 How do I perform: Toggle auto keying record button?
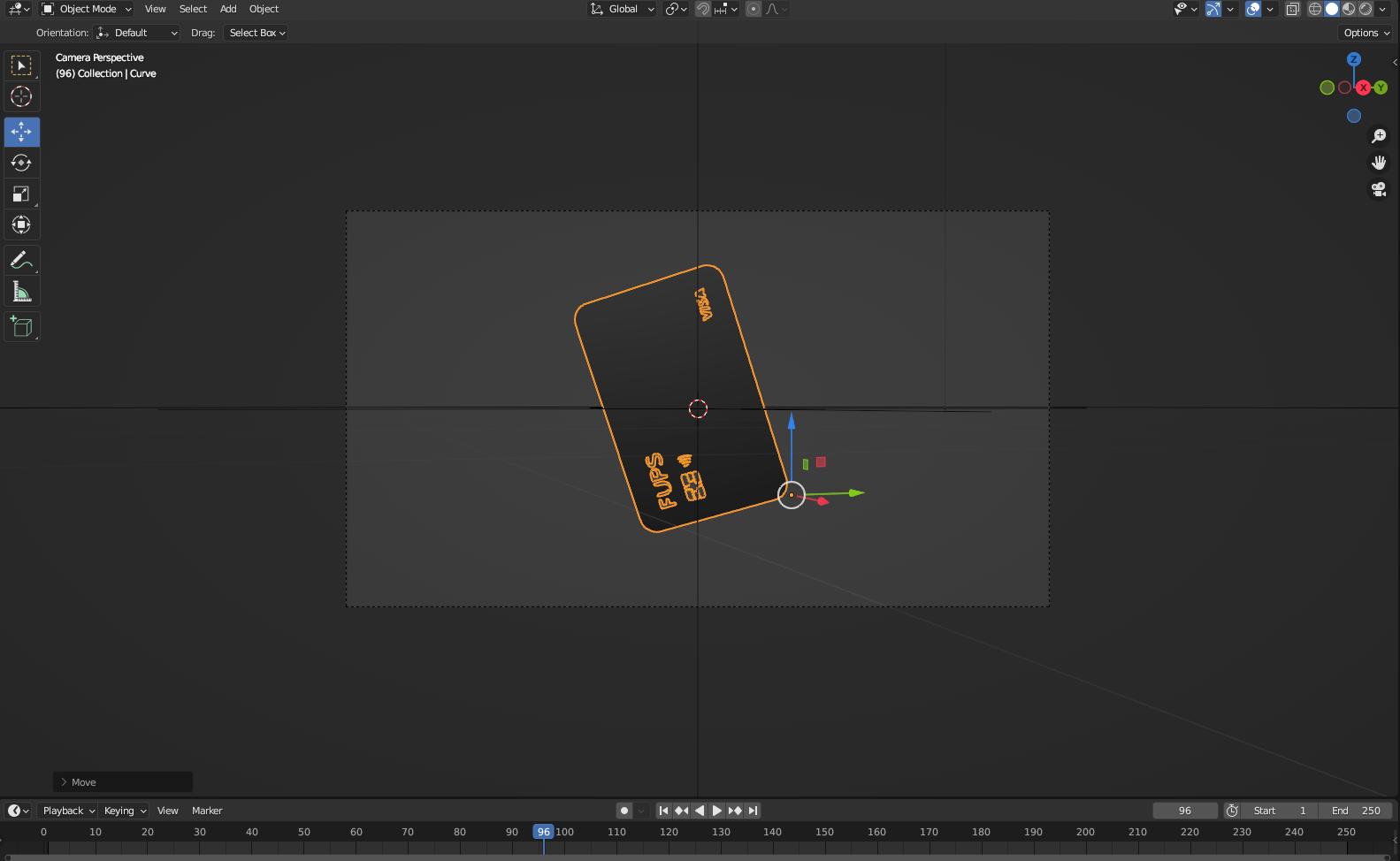coord(624,811)
